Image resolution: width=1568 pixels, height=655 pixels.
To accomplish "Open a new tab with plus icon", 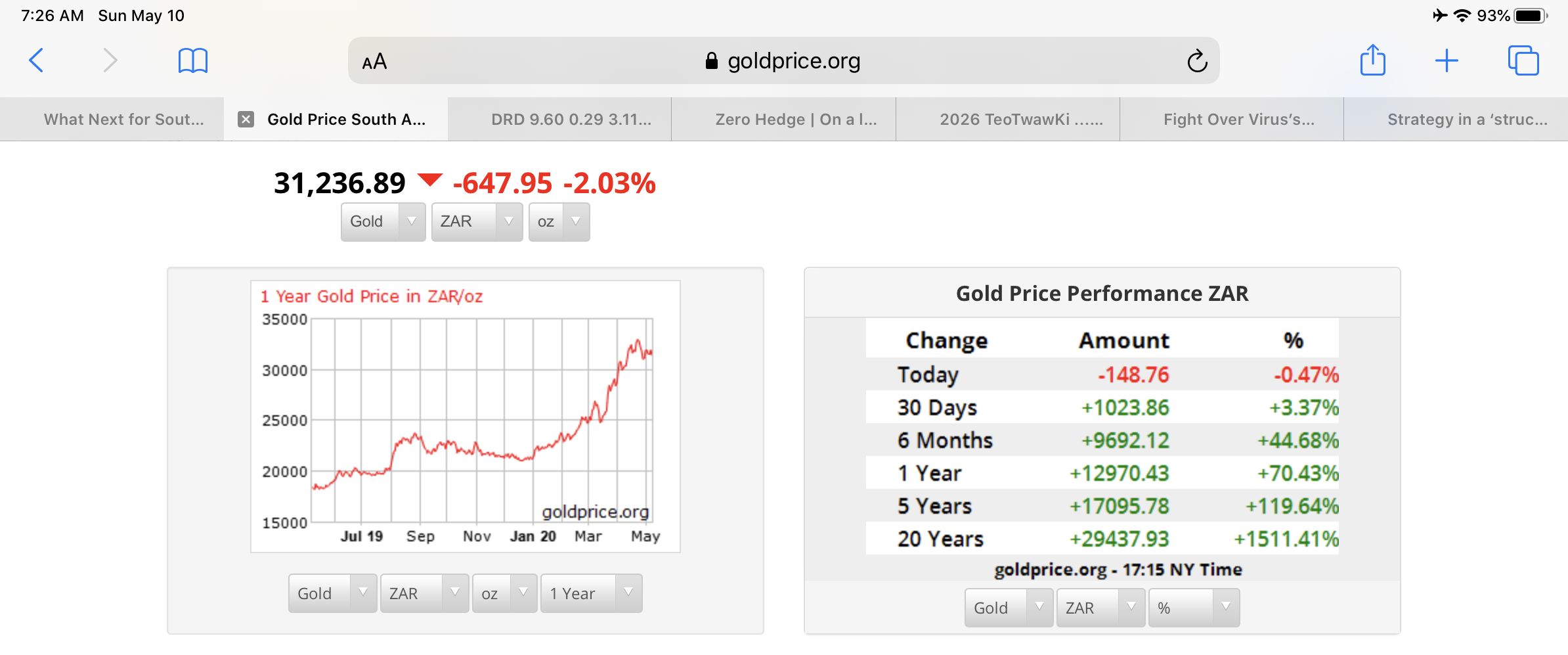I will tap(1447, 60).
